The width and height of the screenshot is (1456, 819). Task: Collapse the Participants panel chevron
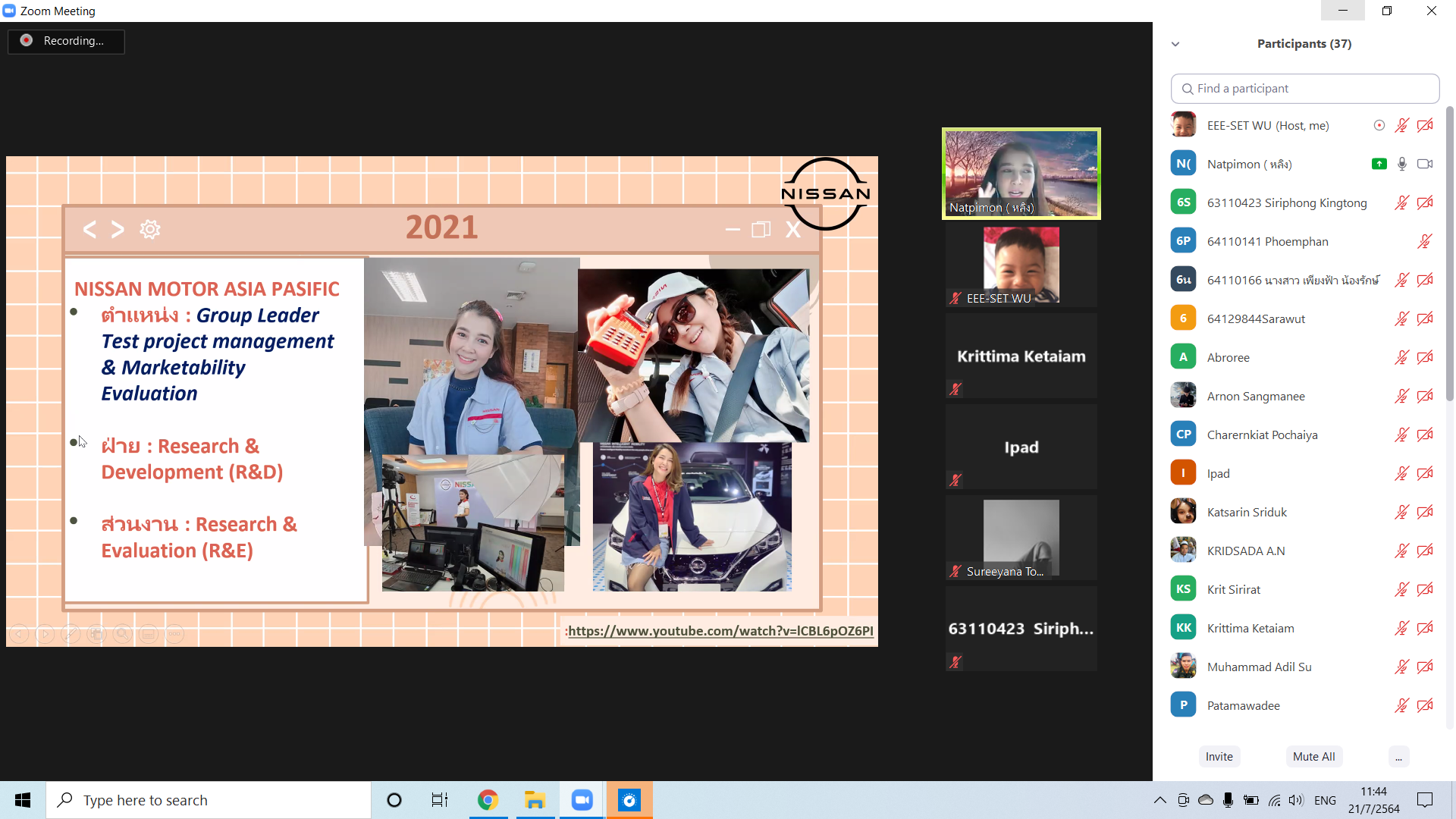tap(1175, 44)
